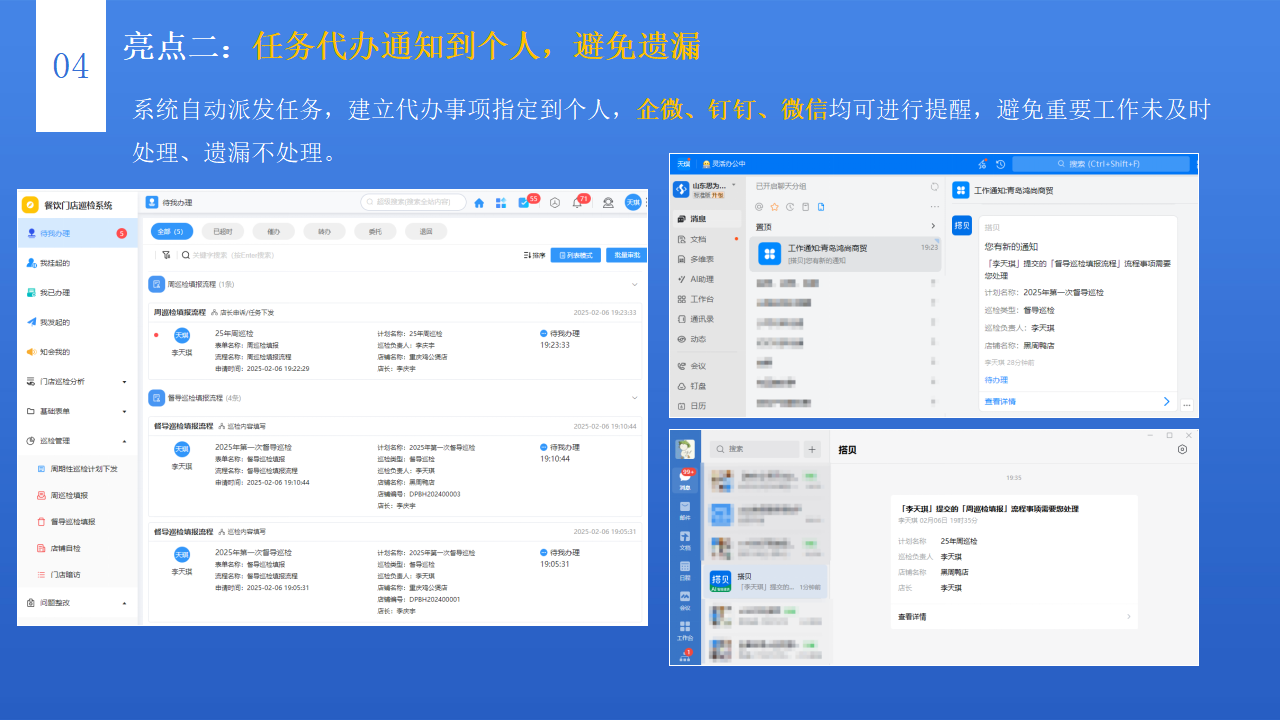1280x720 pixels.
Task: Open the 文档 section
Action: pos(697,239)
